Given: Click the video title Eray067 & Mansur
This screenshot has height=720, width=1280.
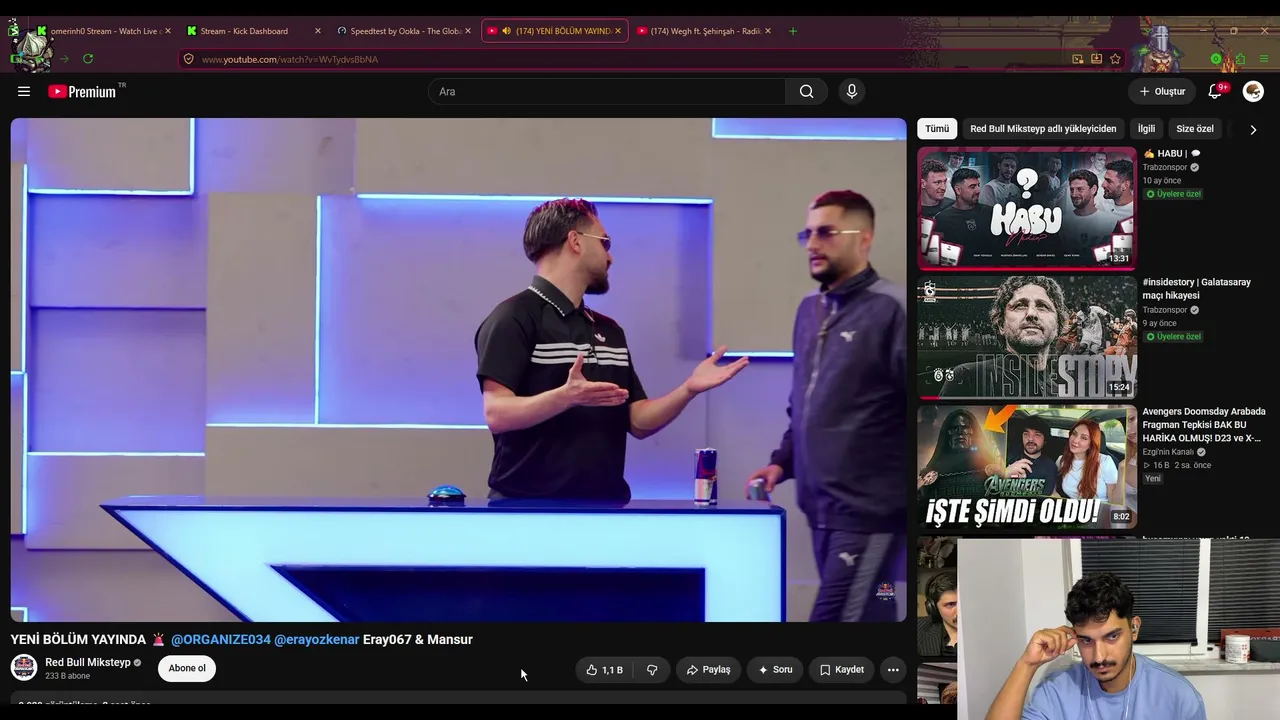Looking at the screenshot, I should click(418, 640).
